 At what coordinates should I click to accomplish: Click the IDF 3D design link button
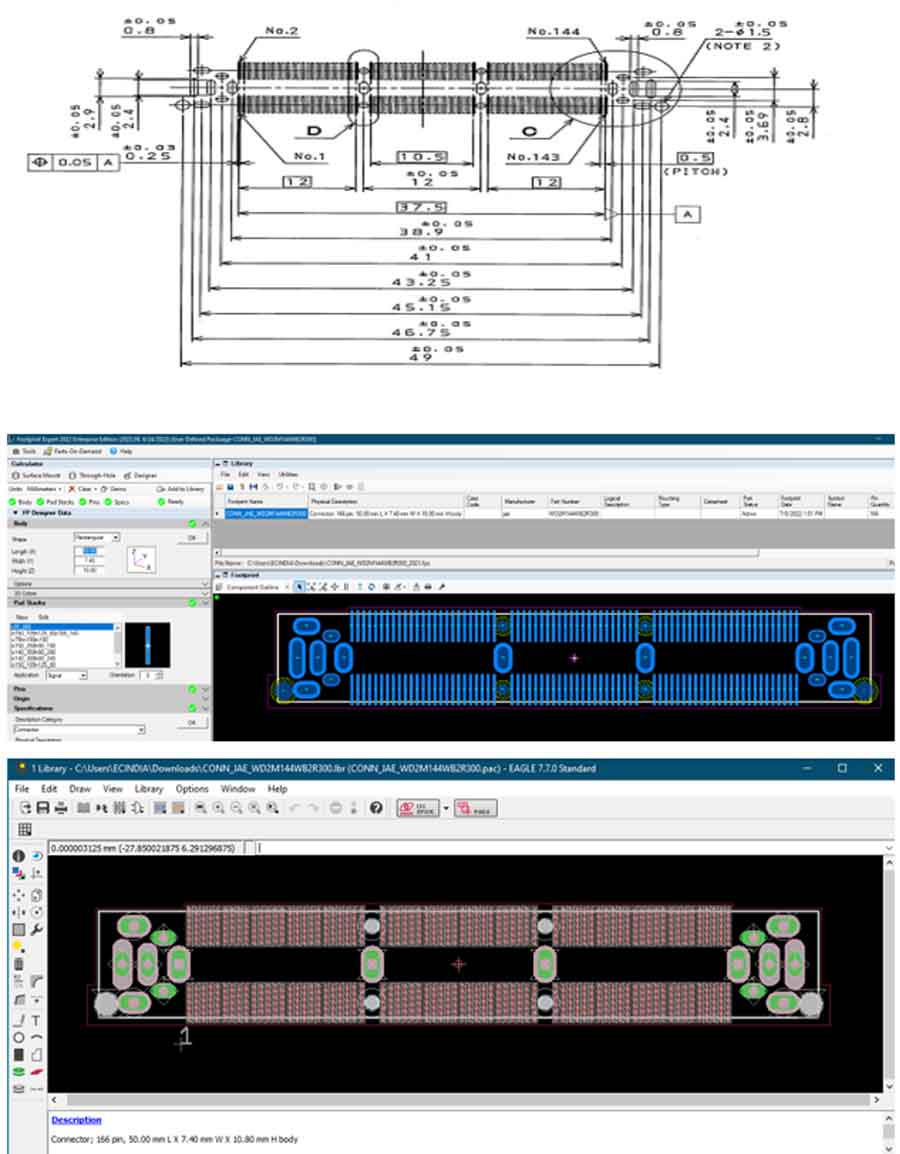click(417, 808)
